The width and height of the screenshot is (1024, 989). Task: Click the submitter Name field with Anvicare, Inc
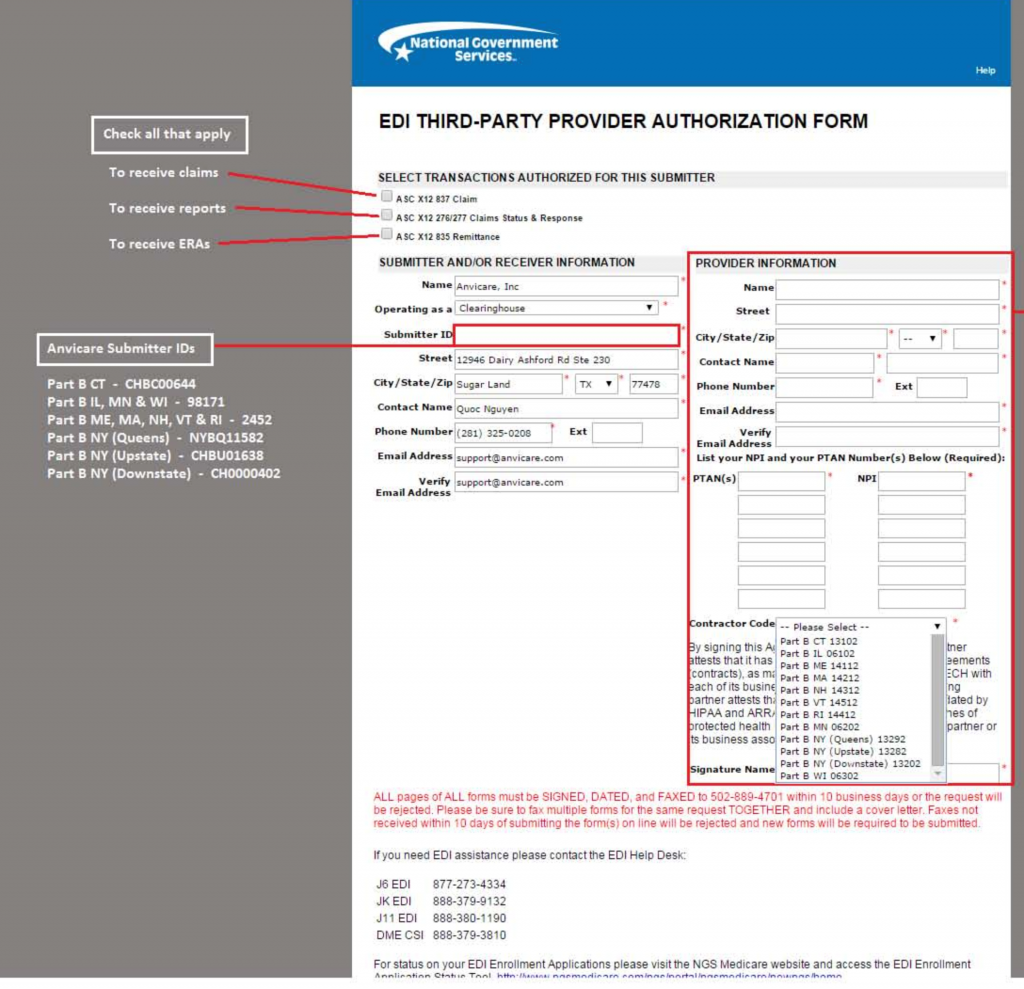tap(566, 286)
